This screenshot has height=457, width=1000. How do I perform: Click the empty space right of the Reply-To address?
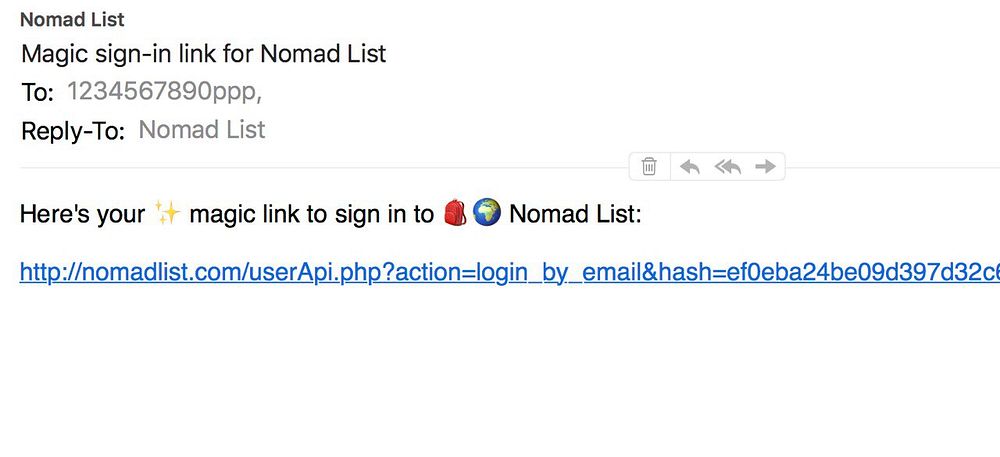coord(600,130)
